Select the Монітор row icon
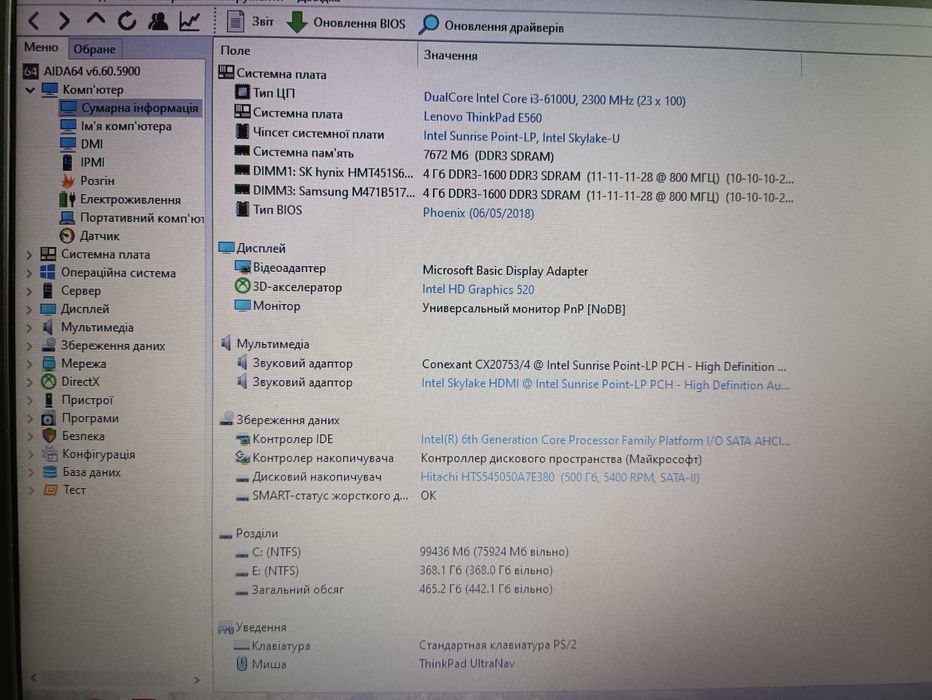Viewport: 932px width, 700px height. coord(242,305)
